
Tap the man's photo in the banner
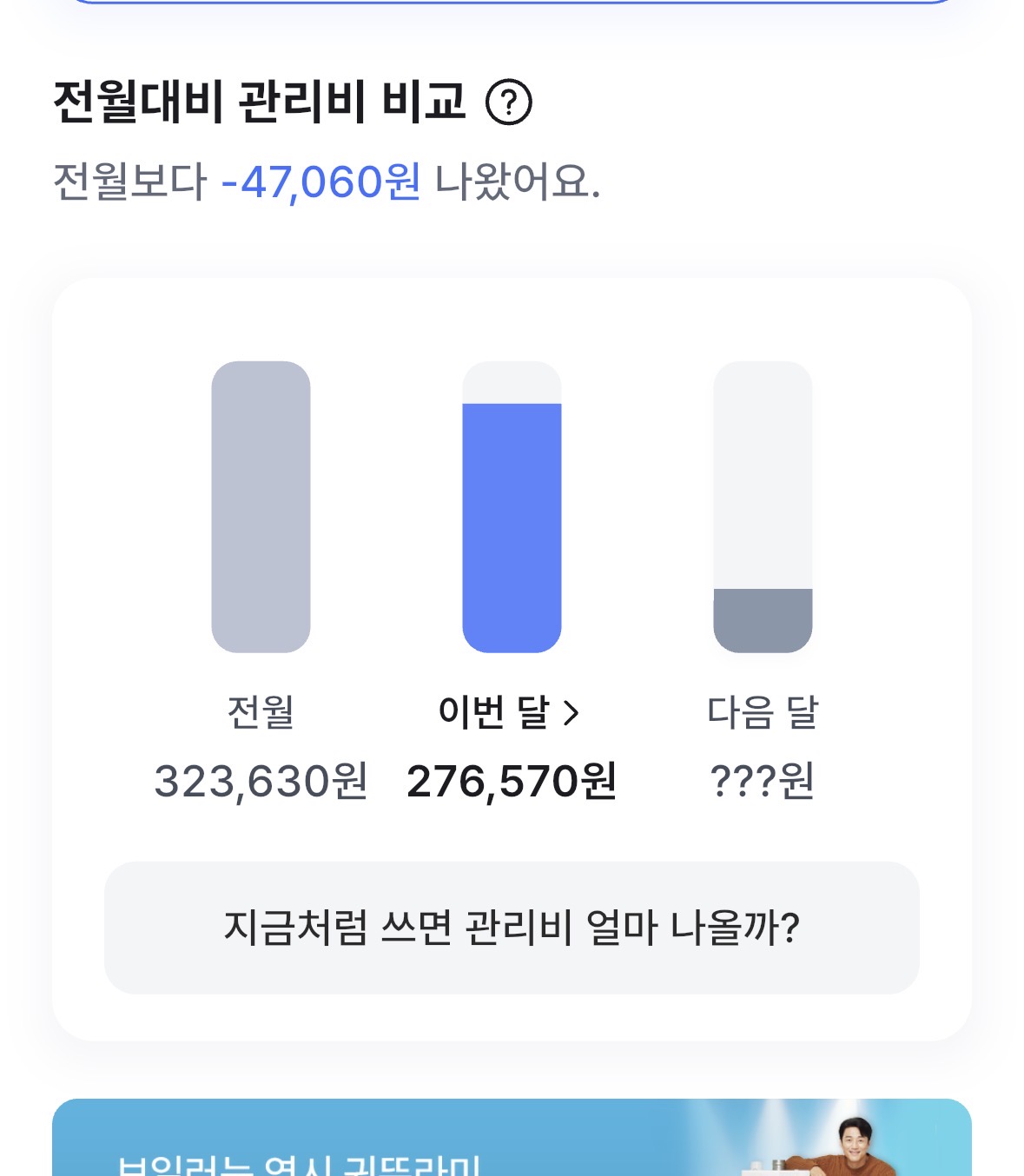(856, 1145)
